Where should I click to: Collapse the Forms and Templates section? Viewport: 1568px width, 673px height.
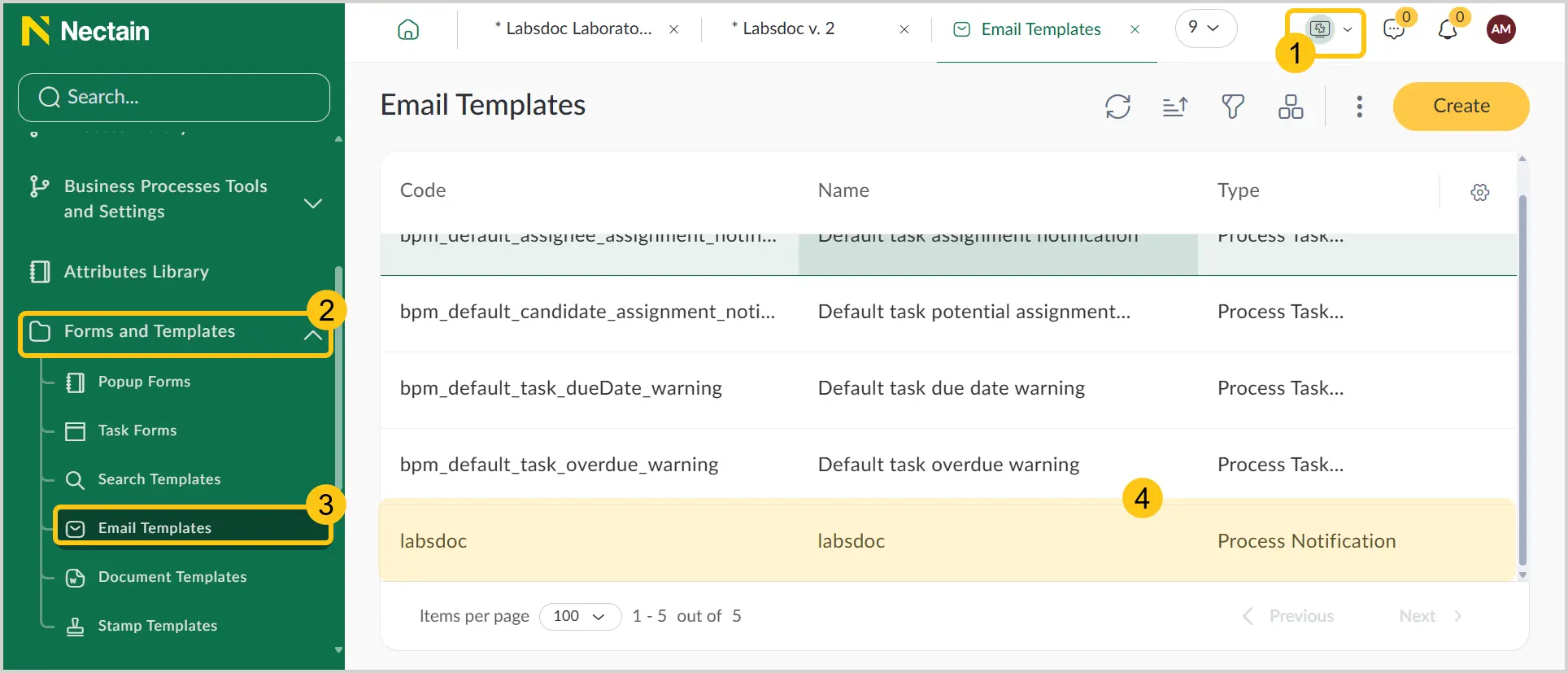(x=313, y=334)
